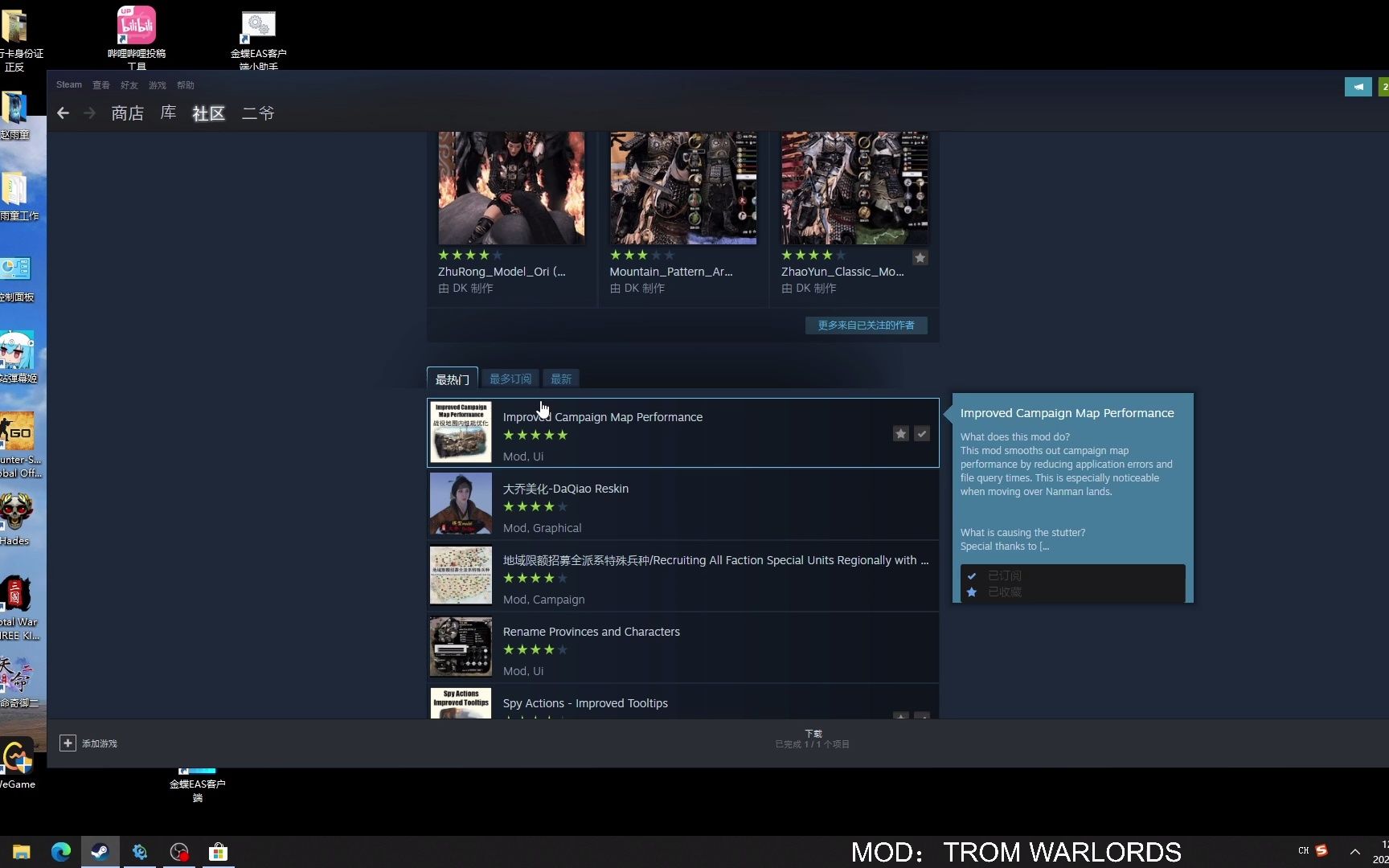This screenshot has width=1389, height=868.
Task: Click Improved Campaign Map Performance thumbnail
Action: click(x=461, y=432)
